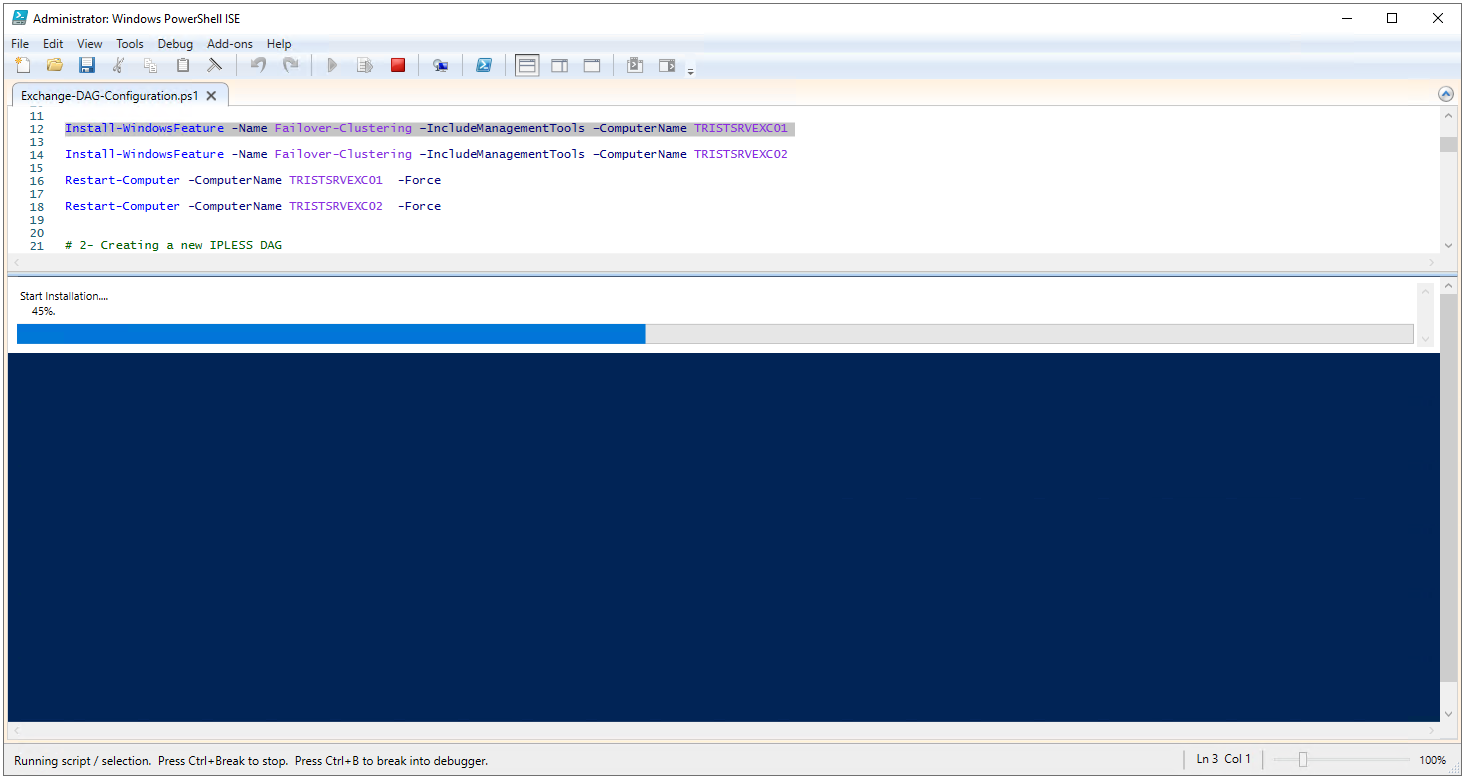Open the Tools menu
This screenshot has height=777, width=1463.
130,44
